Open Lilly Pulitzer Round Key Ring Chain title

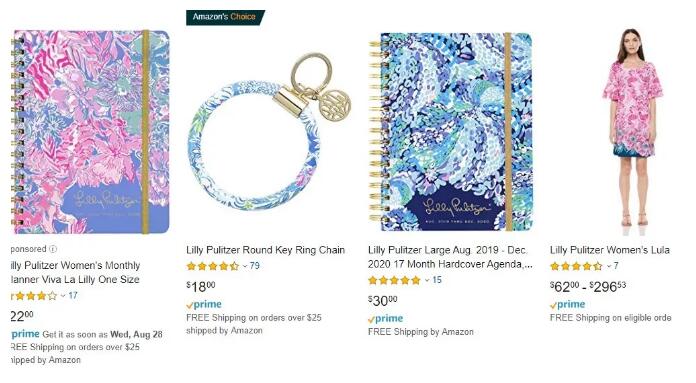265,250
